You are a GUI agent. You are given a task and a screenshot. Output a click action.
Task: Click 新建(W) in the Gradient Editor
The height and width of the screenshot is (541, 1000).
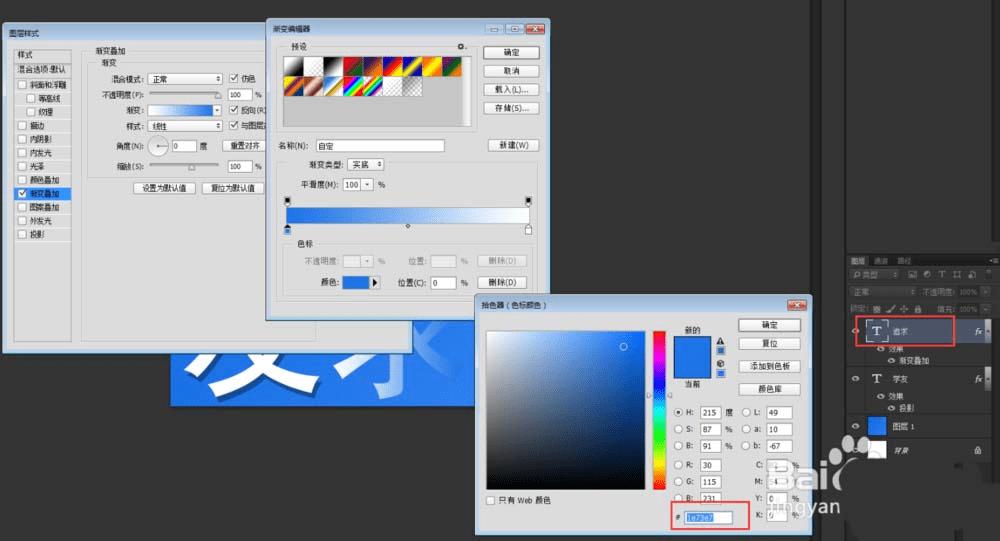point(513,145)
